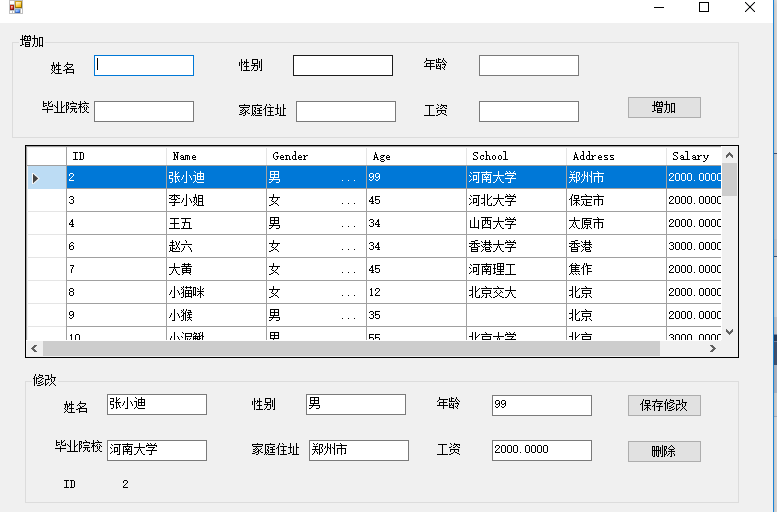Image resolution: width=777 pixels, height=512 pixels.
Task: Edit the 毕业院校 field containing 河南大学
Action: pos(157,451)
